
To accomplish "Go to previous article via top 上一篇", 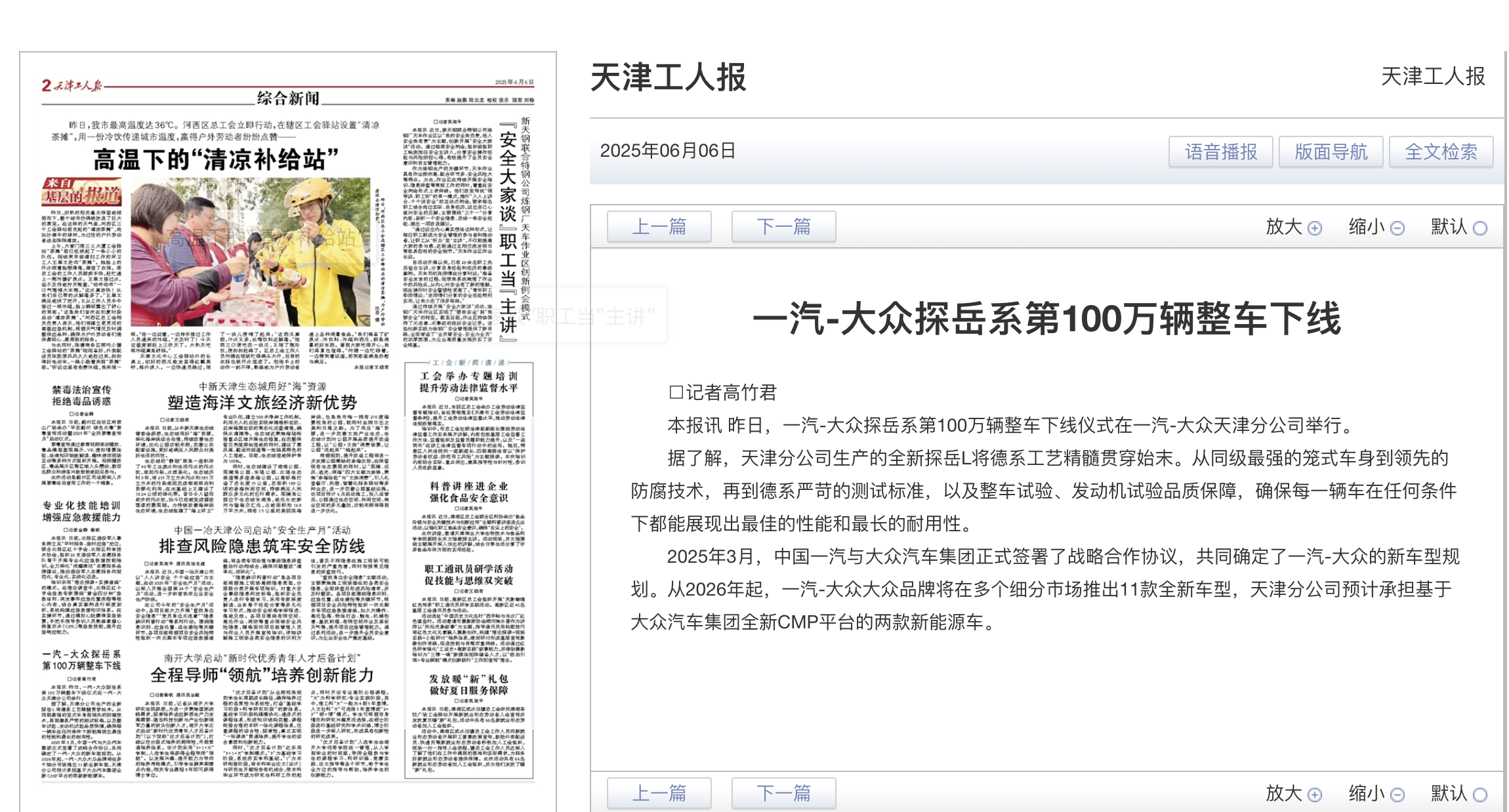I will [x=659, y=227].
